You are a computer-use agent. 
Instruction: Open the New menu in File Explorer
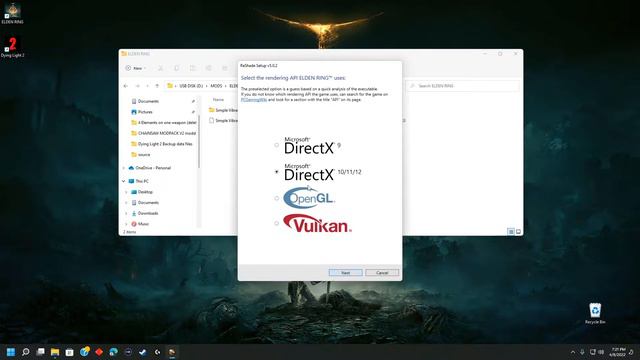(x=136, y=68)
